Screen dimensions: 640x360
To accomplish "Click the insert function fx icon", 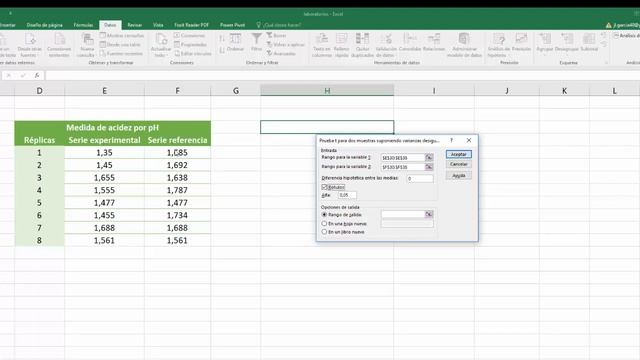I will coord(37,75).
